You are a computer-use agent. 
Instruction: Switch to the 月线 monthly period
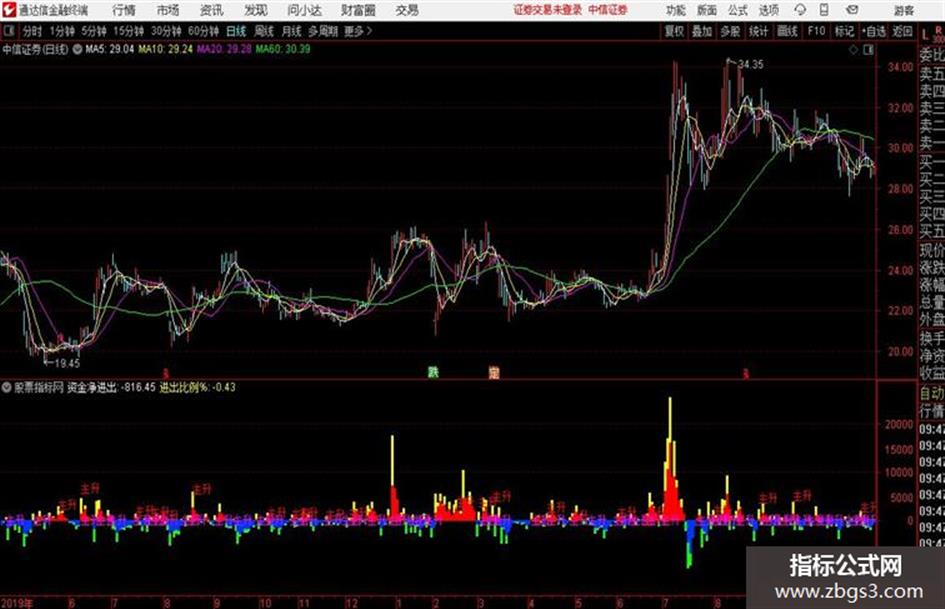tap(292, 31)
